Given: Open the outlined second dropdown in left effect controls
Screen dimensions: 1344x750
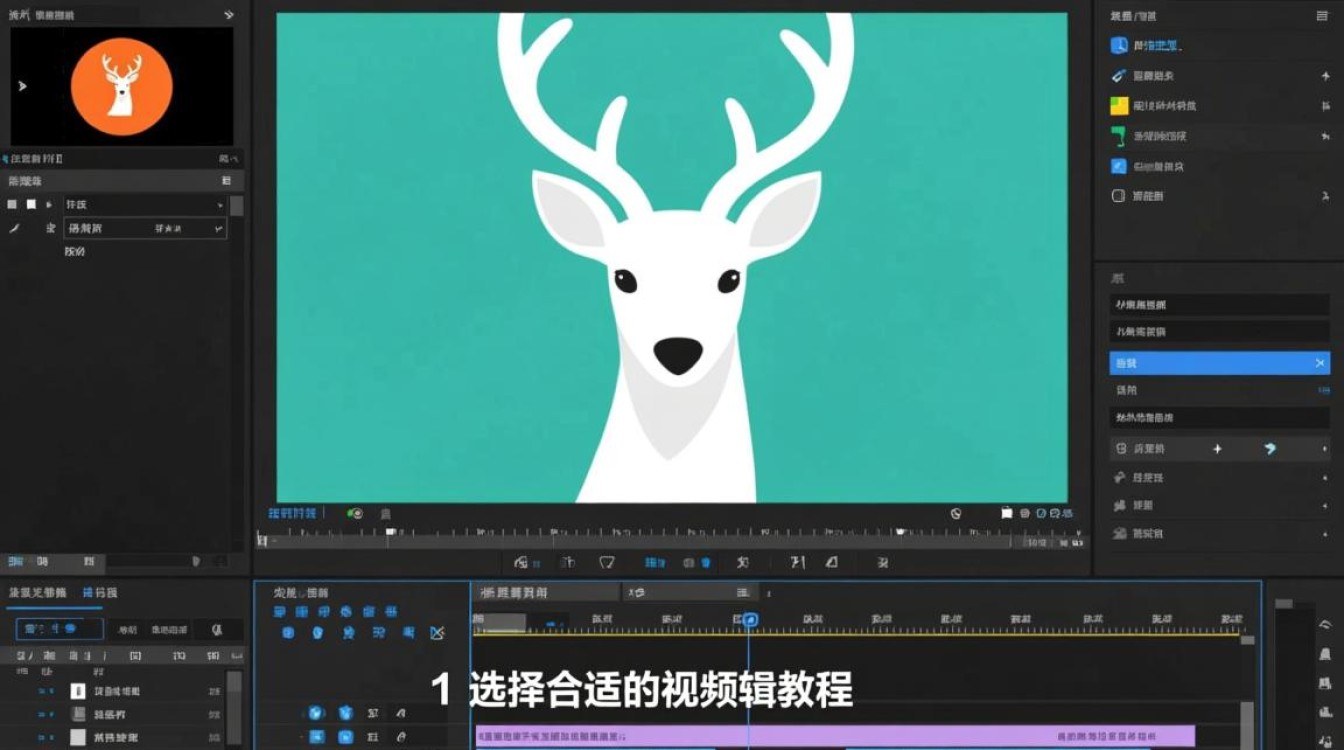Looking at the screenshot, I should click(145, 228).
